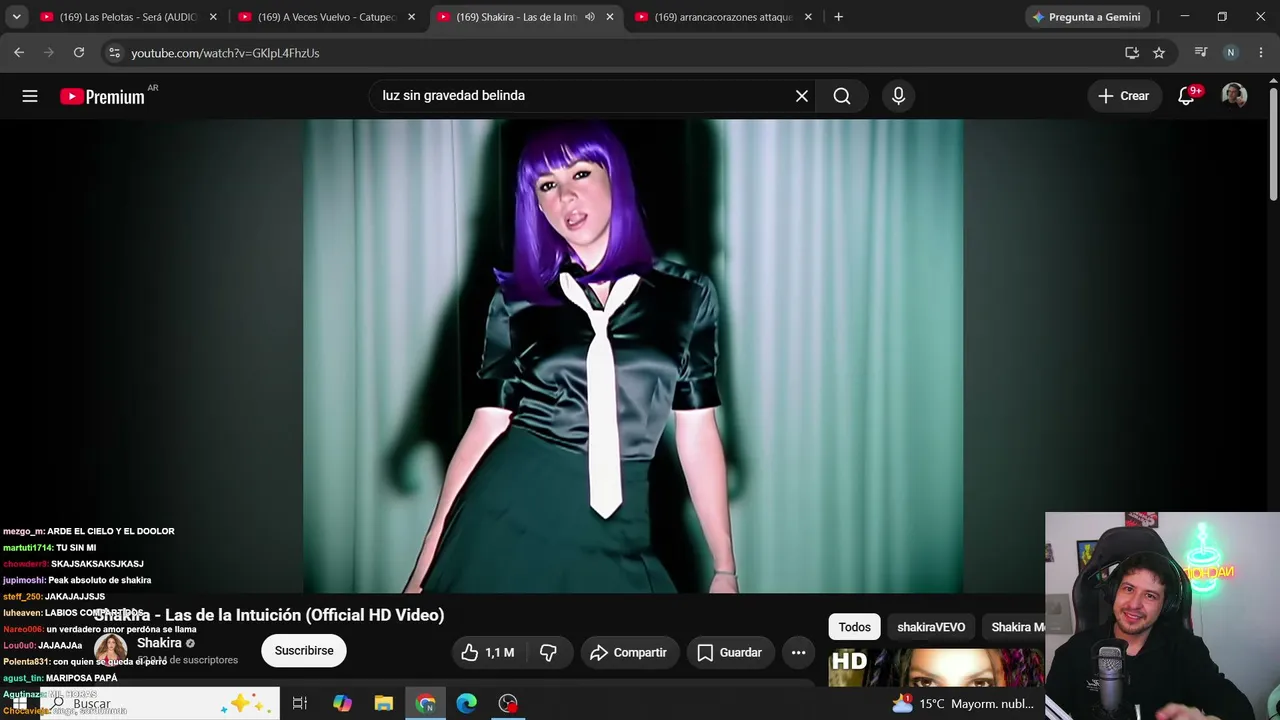Click the Suscribirse button
This screenshot has width=1280, height=720.
click(x=304, y=651)
